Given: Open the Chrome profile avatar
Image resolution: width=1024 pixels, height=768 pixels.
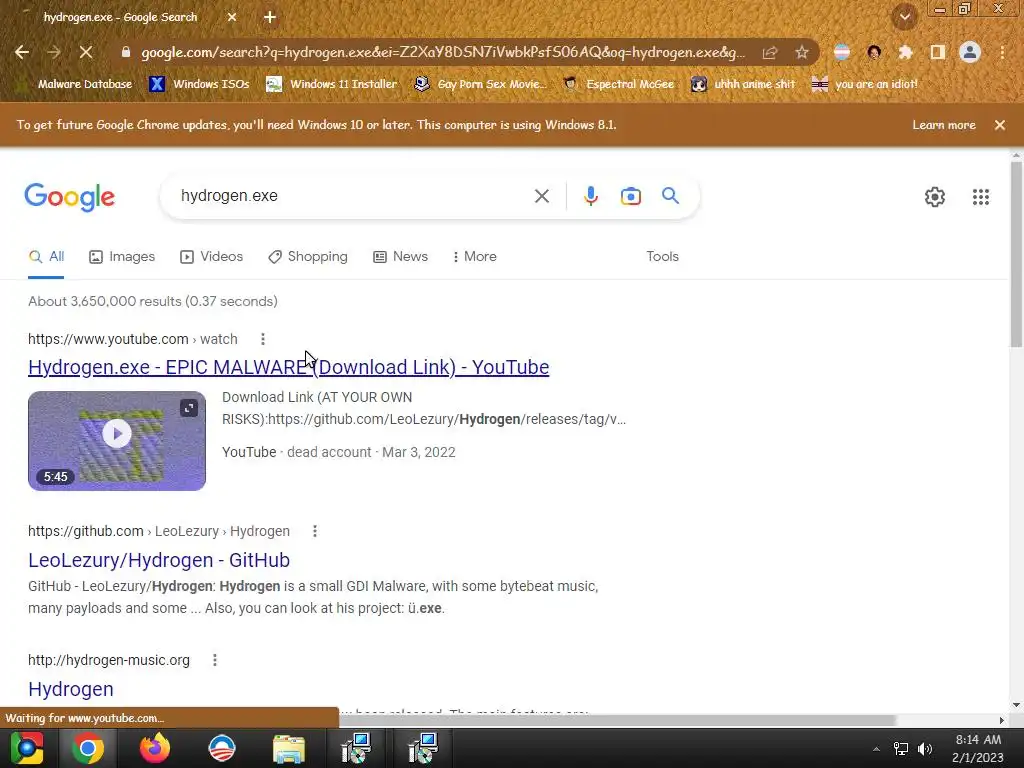Looking at the screenshot, I should click(x=970, y=52).
